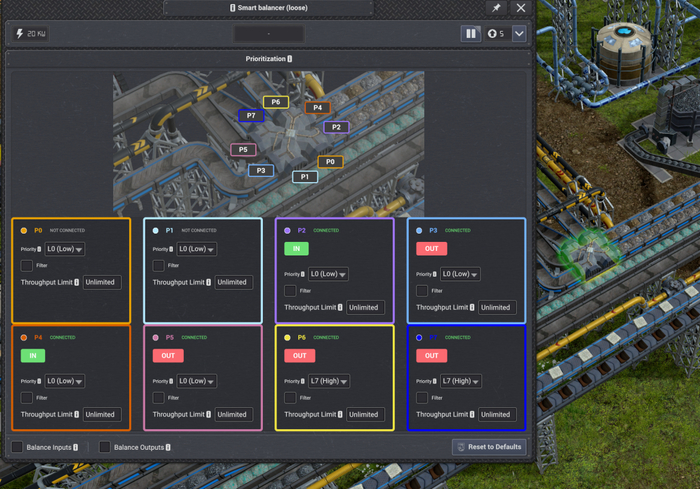Click the P5 port marker in preview

pos(242,150)
